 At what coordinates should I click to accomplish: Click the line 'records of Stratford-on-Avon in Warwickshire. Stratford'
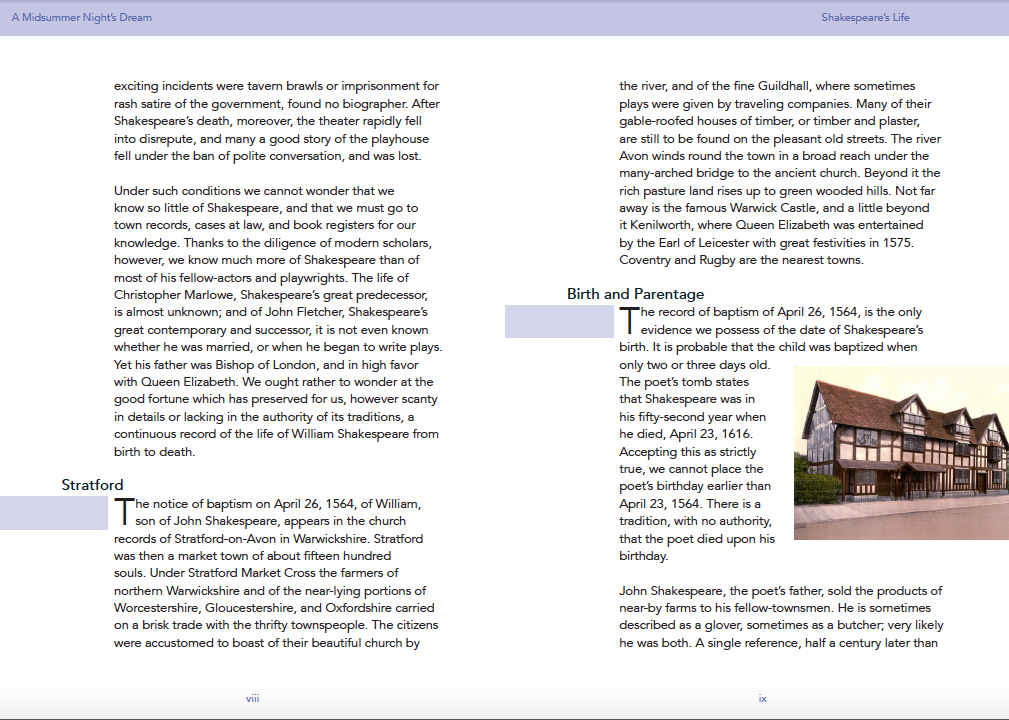point(268,539)
